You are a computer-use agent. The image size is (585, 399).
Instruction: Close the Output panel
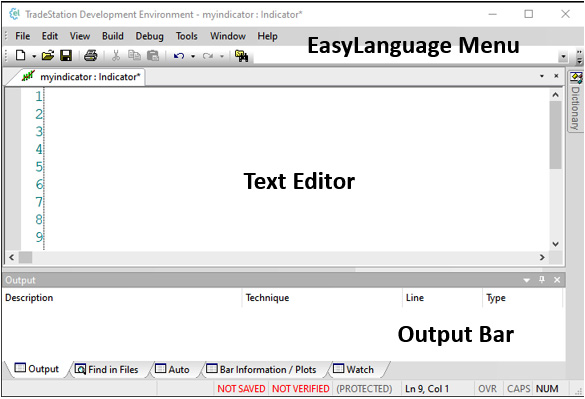[557, 280]
